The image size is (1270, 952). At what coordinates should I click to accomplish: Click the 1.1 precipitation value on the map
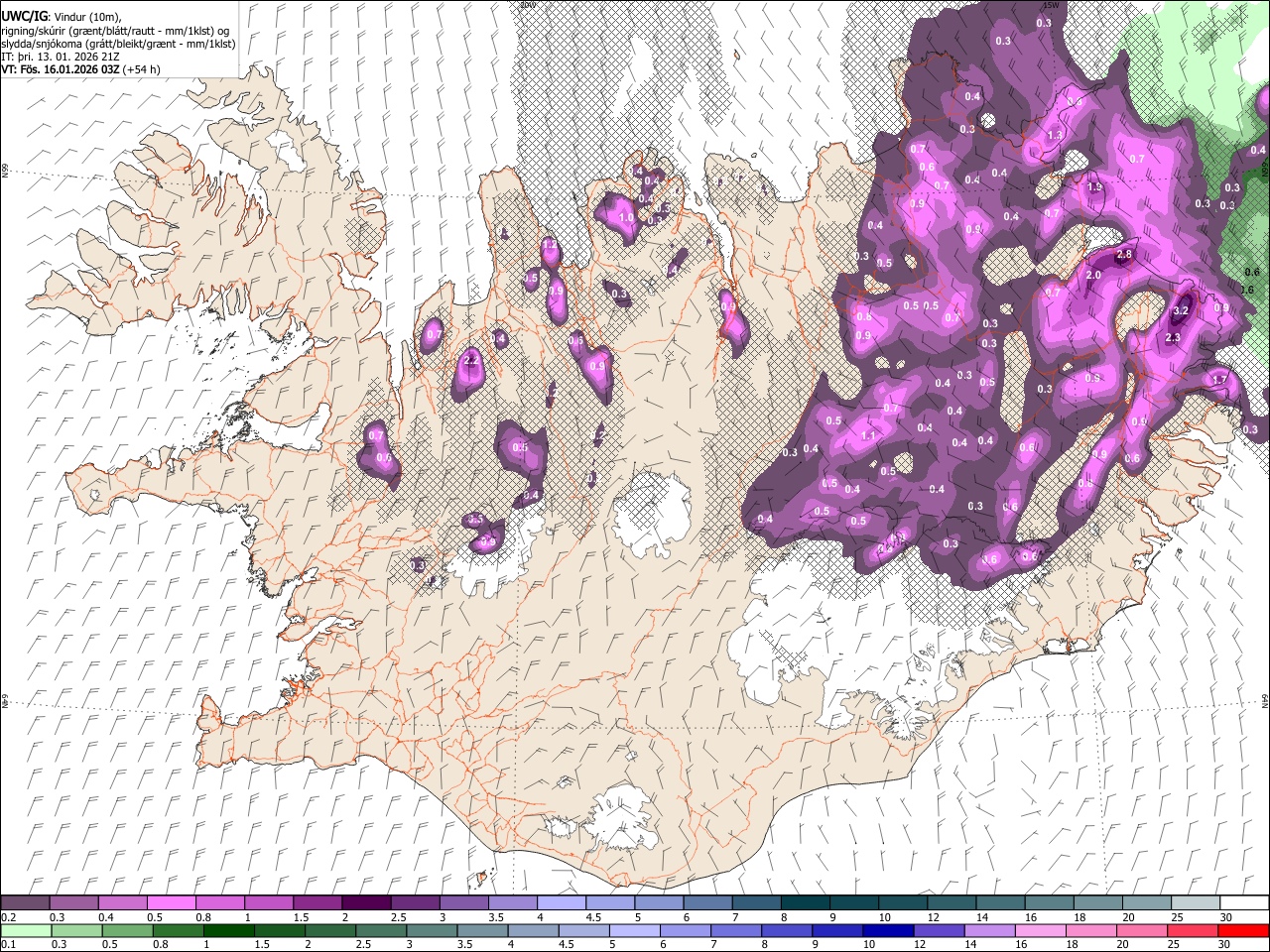868,436
